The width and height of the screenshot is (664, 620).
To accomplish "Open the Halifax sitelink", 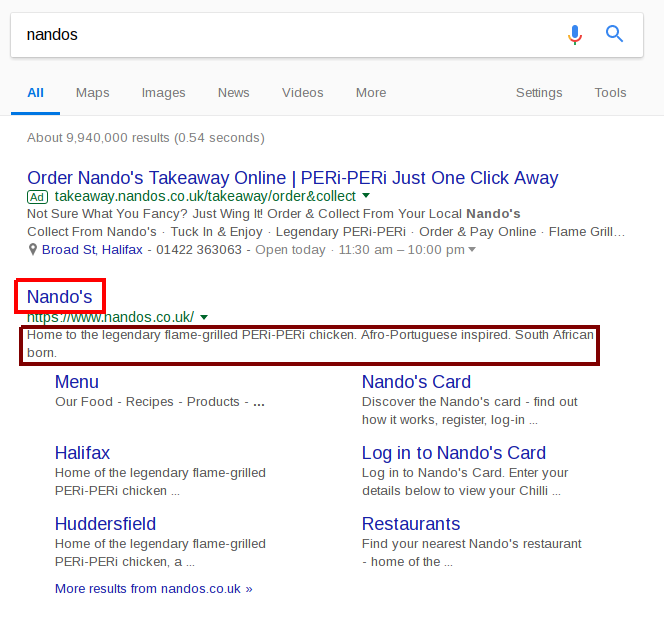I will pyautogui.click(x=82, y=453).
